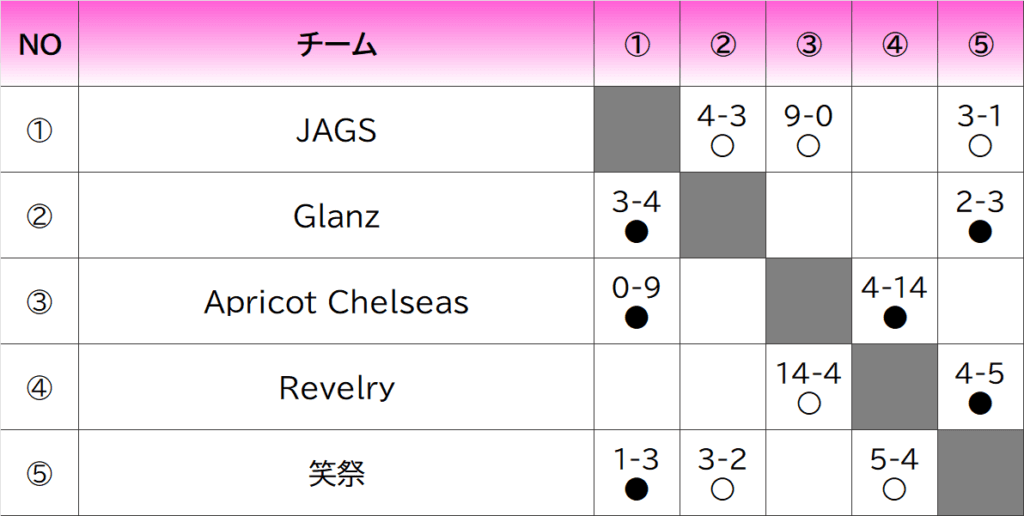Select the JAGS team name cell
The height and width of the screenshot is (516, 1024).
336,130
